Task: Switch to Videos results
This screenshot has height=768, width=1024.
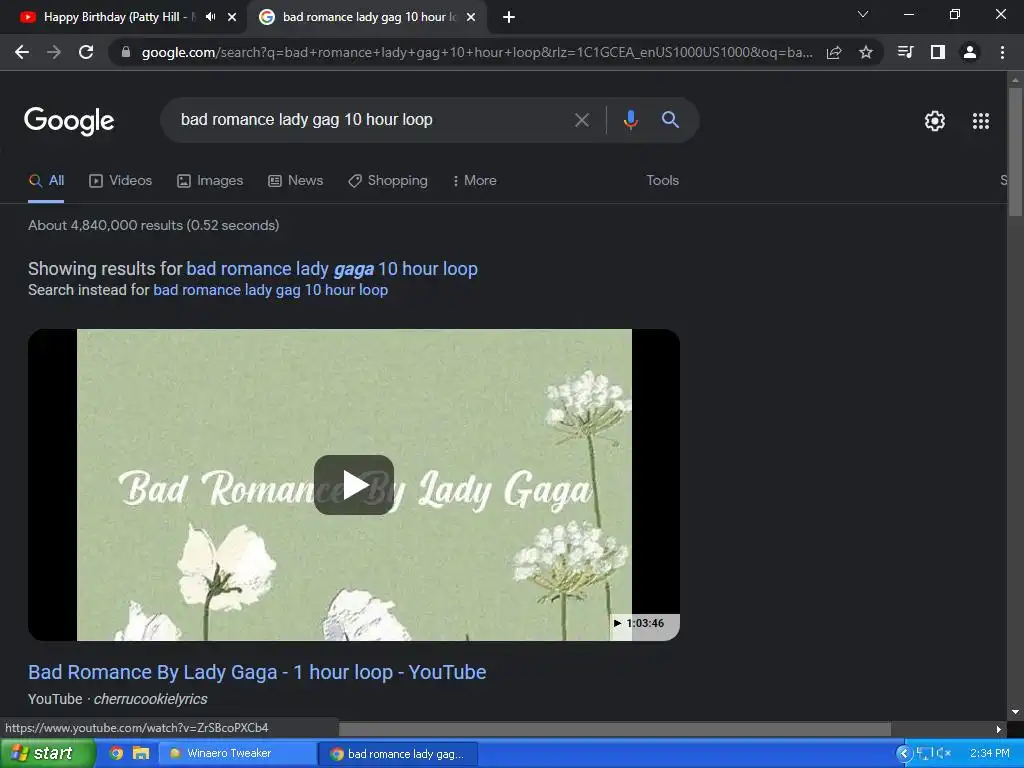Action: point(121,181)
